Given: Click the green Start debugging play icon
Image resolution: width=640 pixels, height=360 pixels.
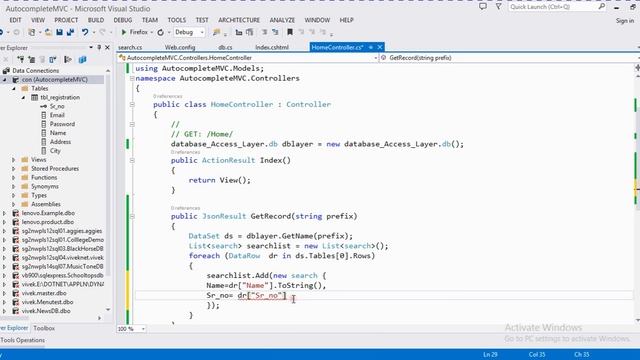Looking at the screenshot, I should point(124,32).
